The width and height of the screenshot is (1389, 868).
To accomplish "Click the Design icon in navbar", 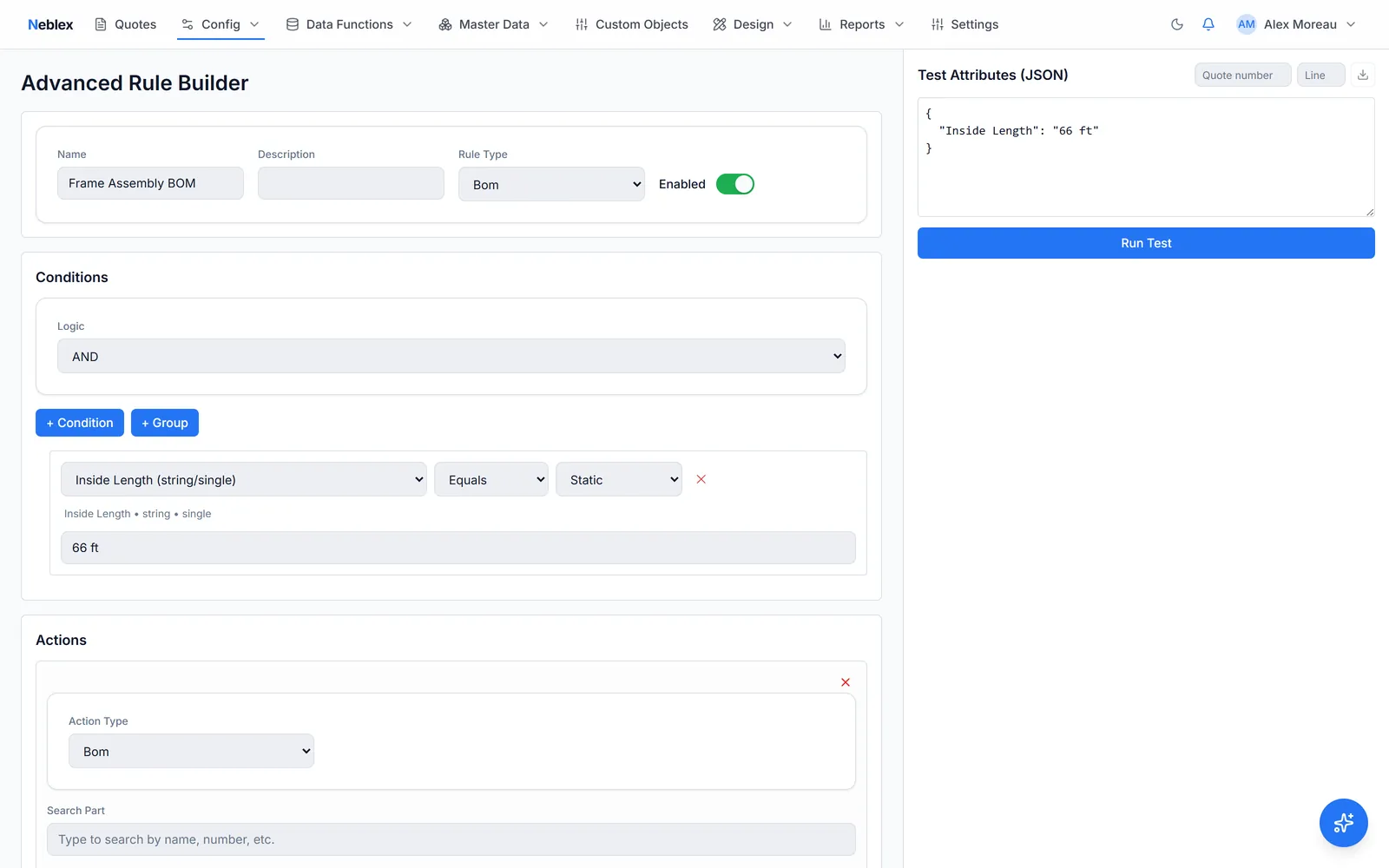I will [x=720, y=24].
